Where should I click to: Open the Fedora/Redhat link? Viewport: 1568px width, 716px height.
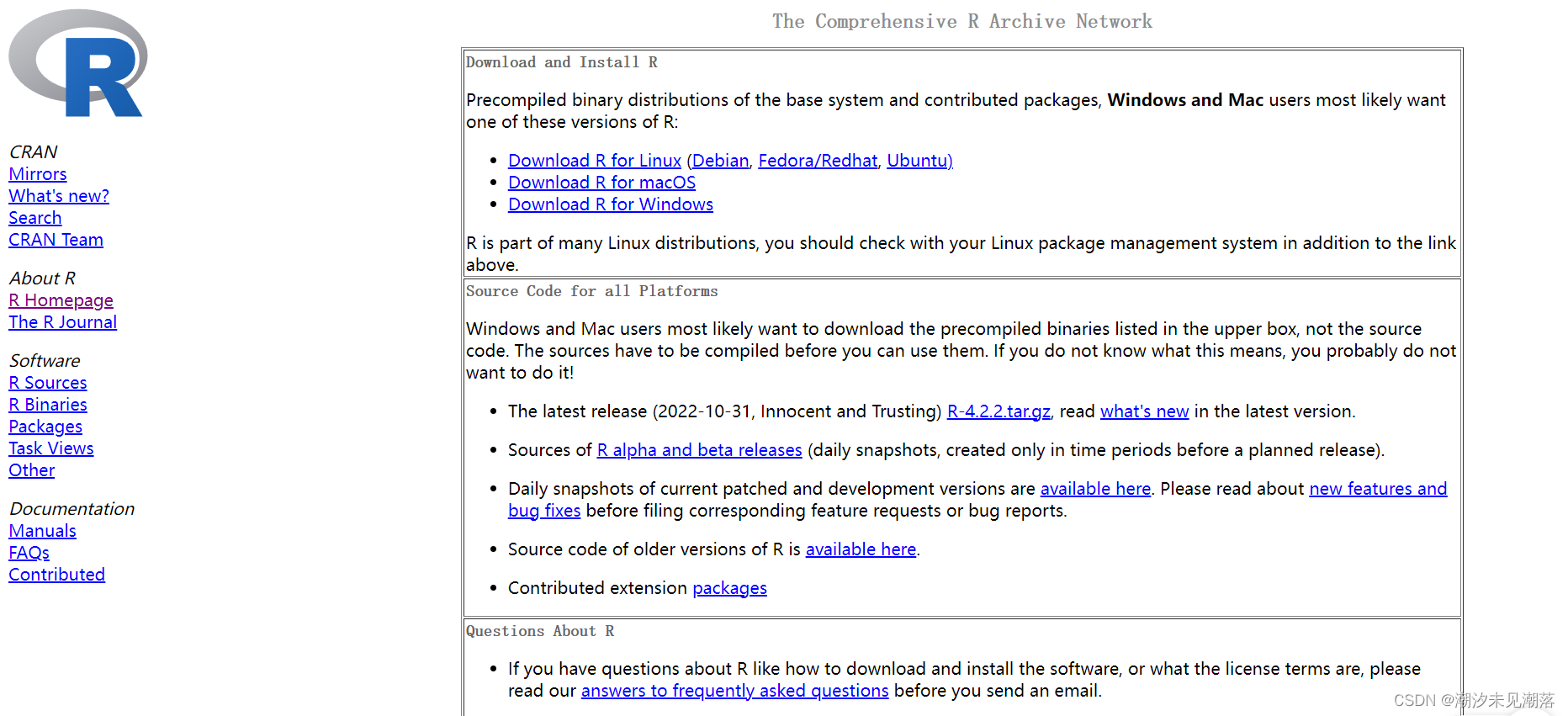tap(818, 161)
